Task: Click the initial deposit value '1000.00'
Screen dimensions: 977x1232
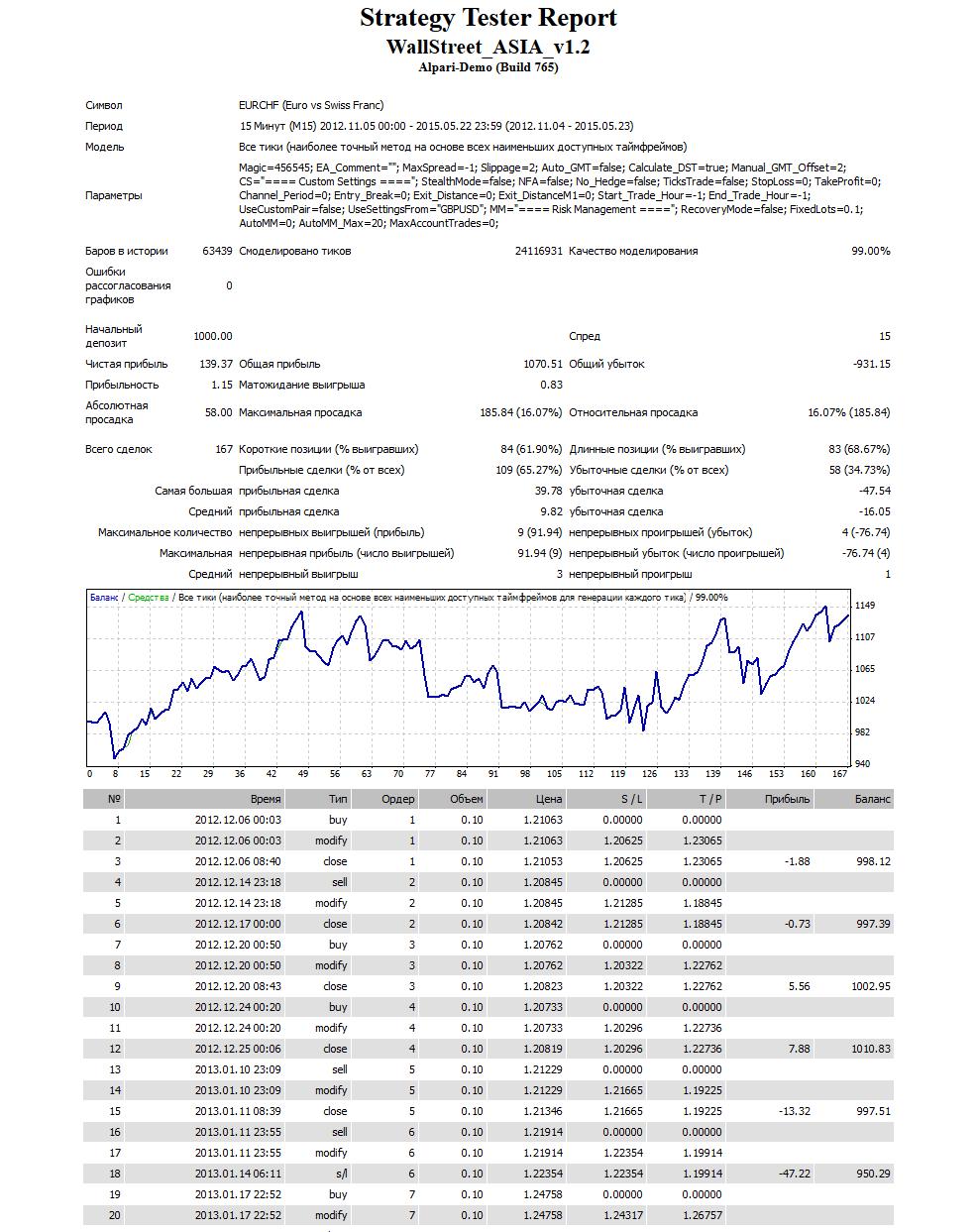Action: [x=213, y=336]
